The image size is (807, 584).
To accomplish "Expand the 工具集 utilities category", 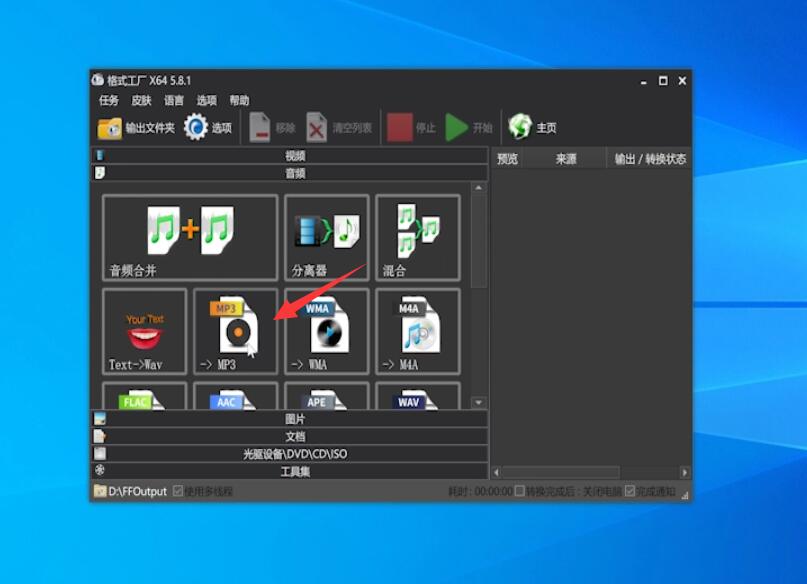I will 290,471.
